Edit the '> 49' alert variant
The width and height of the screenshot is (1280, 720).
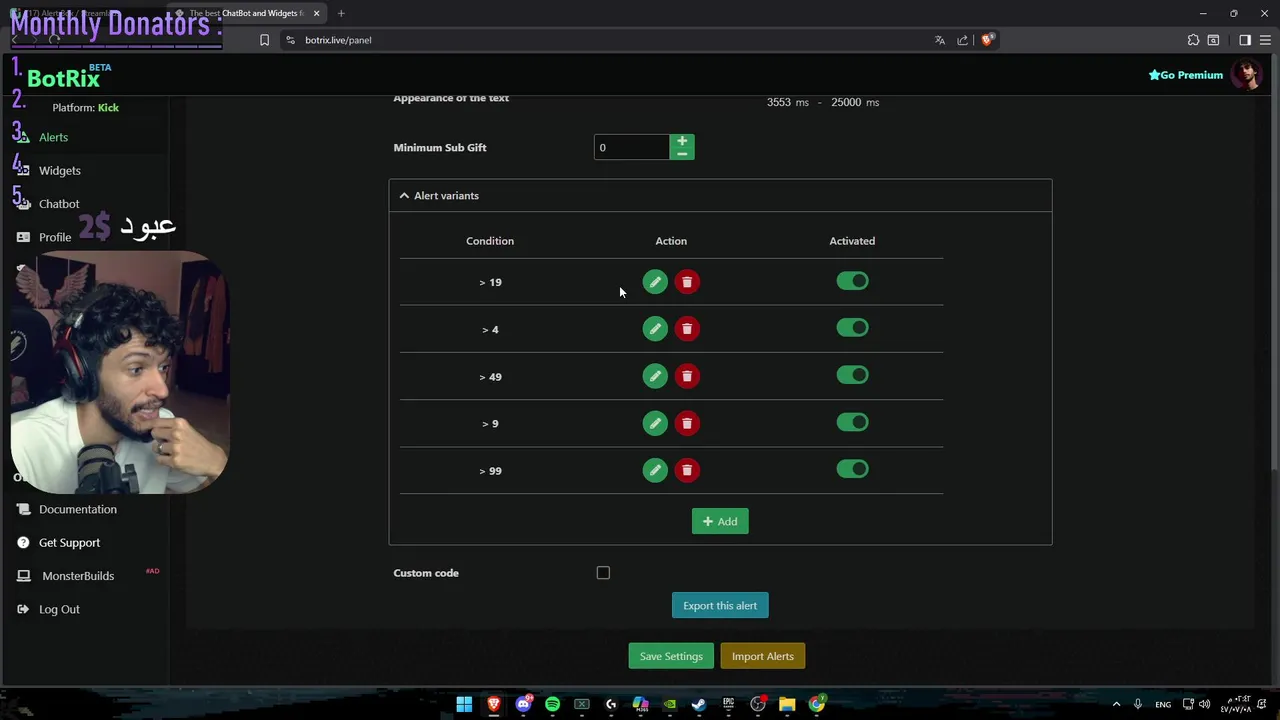click(x=655, y=376)
